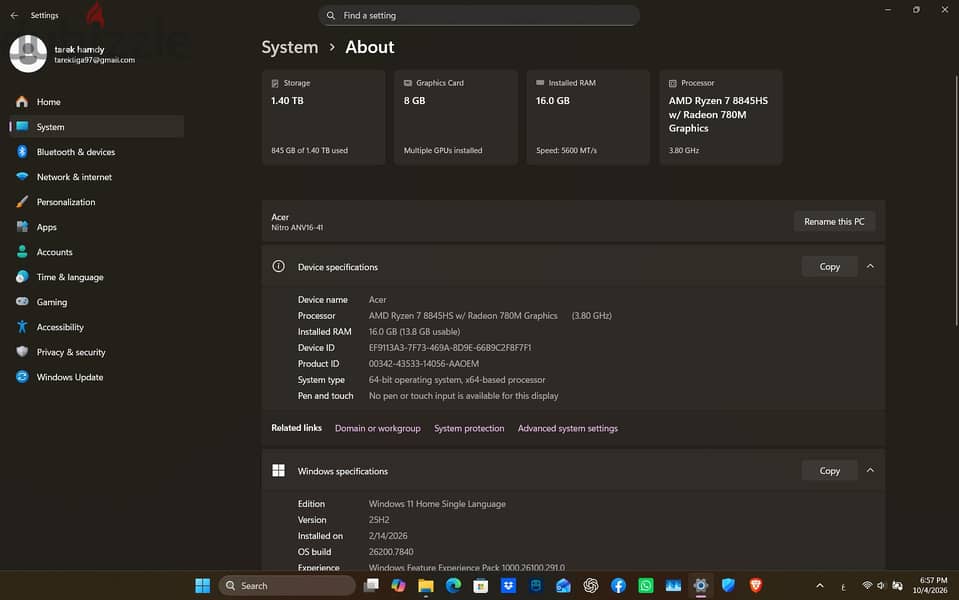The width and height of the screenshot is (959, 600).
Task: Click the back arrow in Settings
Action: [14, 15]
